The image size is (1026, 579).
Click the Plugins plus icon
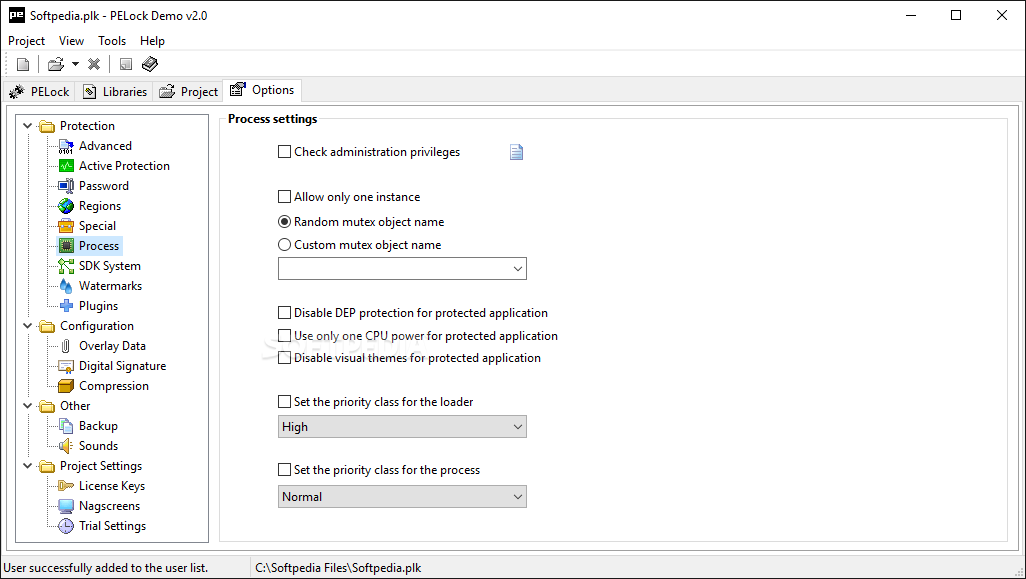[x=66, y=306]
